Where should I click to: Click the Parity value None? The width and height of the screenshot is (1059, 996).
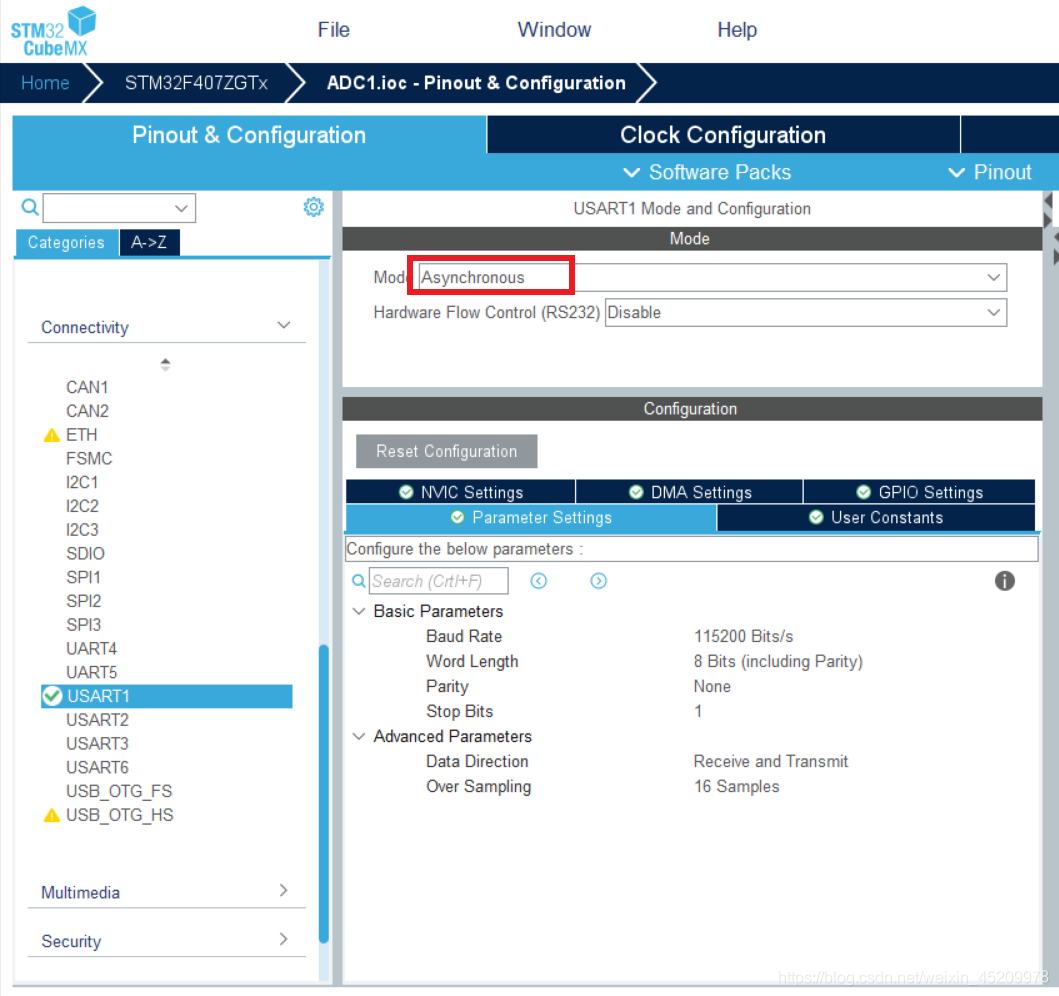click(x=712, y=686)
